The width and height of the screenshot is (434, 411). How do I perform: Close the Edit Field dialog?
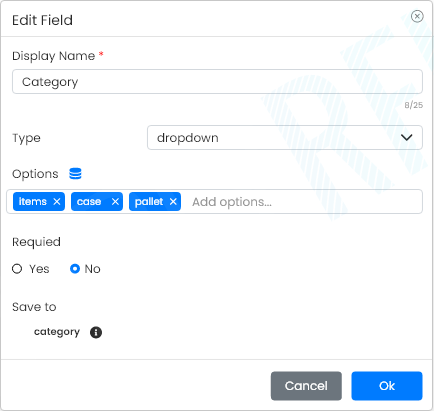[x=417, y=16]
